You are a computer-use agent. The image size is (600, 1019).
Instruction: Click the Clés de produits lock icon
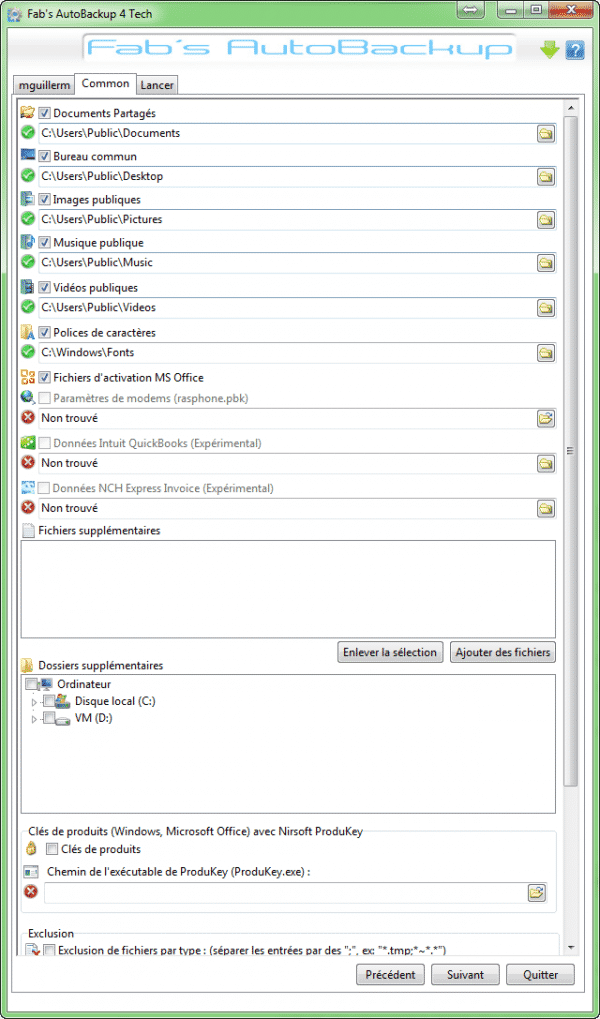(31, 849)
